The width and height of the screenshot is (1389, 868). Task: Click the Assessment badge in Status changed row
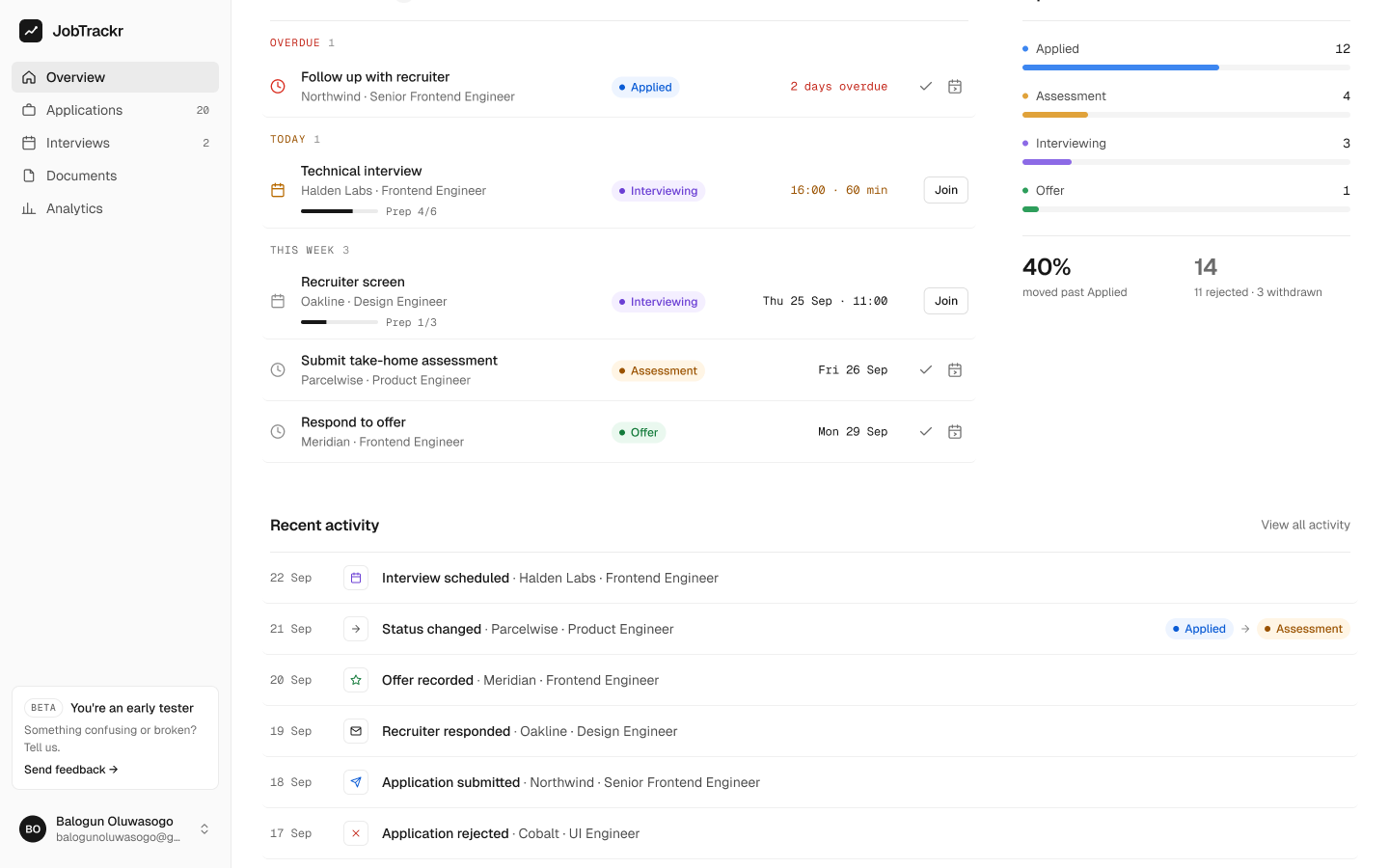click(x=1303, y=629)
